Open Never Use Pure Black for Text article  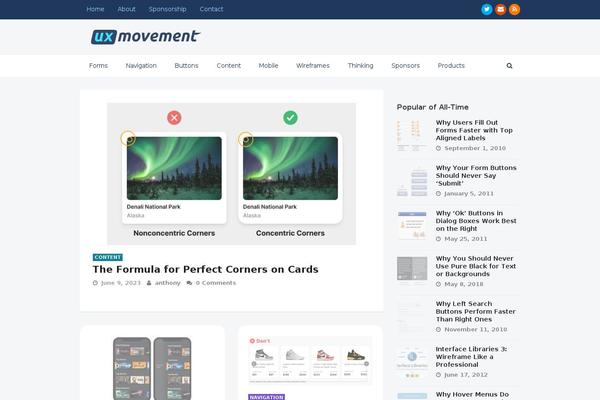pos(476,266)
